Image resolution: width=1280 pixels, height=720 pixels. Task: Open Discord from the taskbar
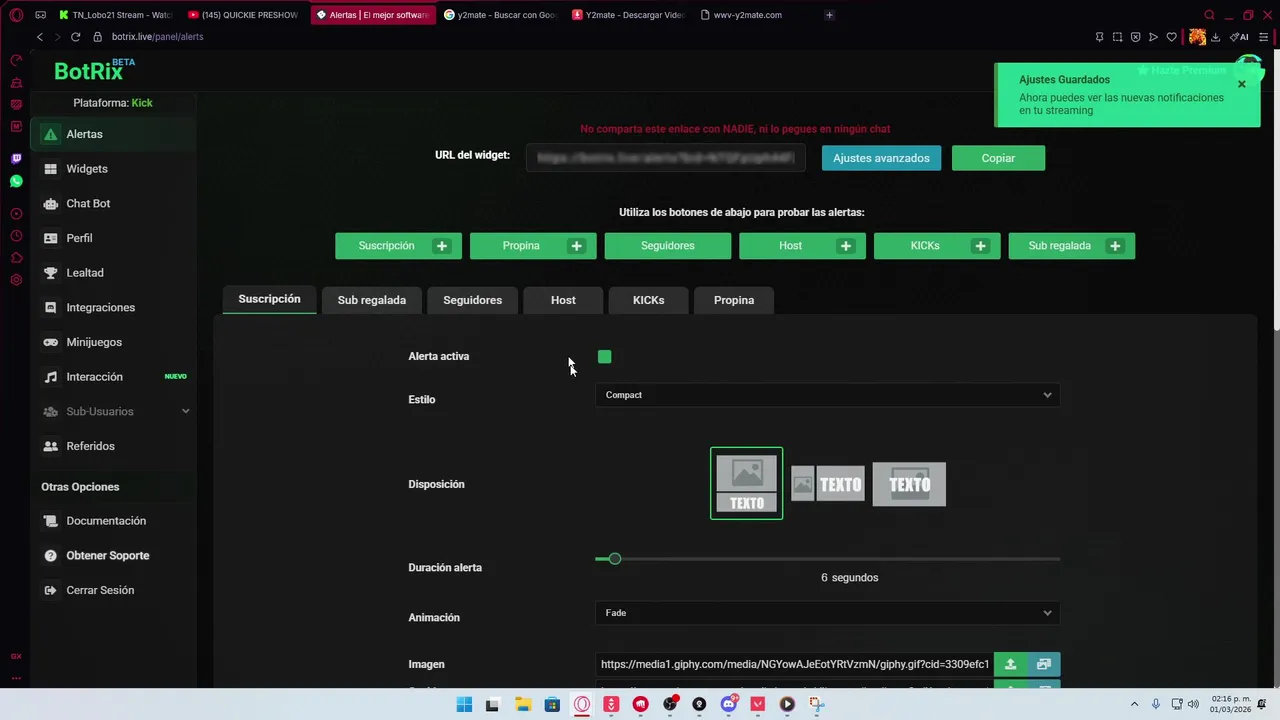point(729,705)
